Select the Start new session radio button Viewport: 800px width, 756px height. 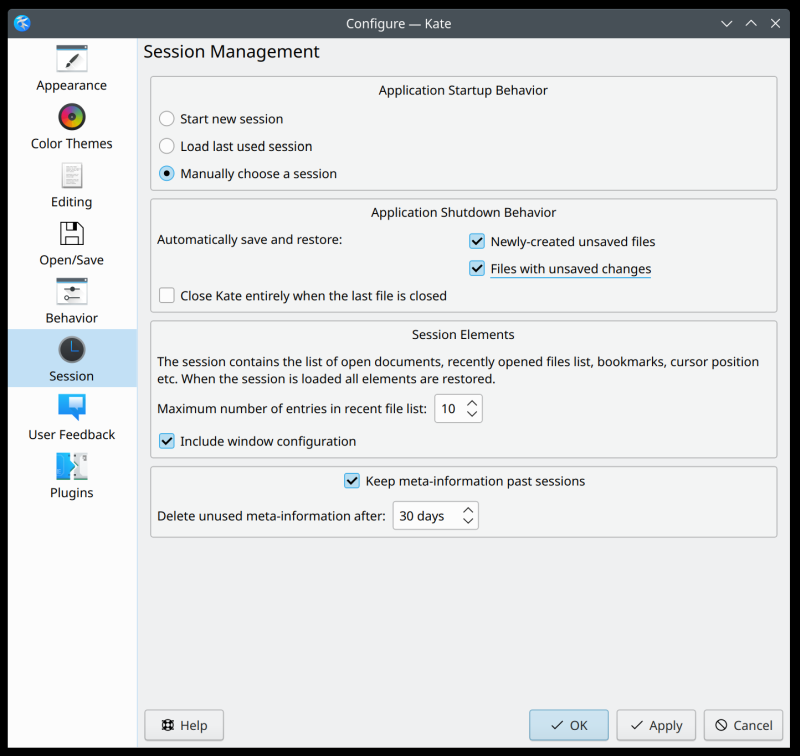(167, 119)
